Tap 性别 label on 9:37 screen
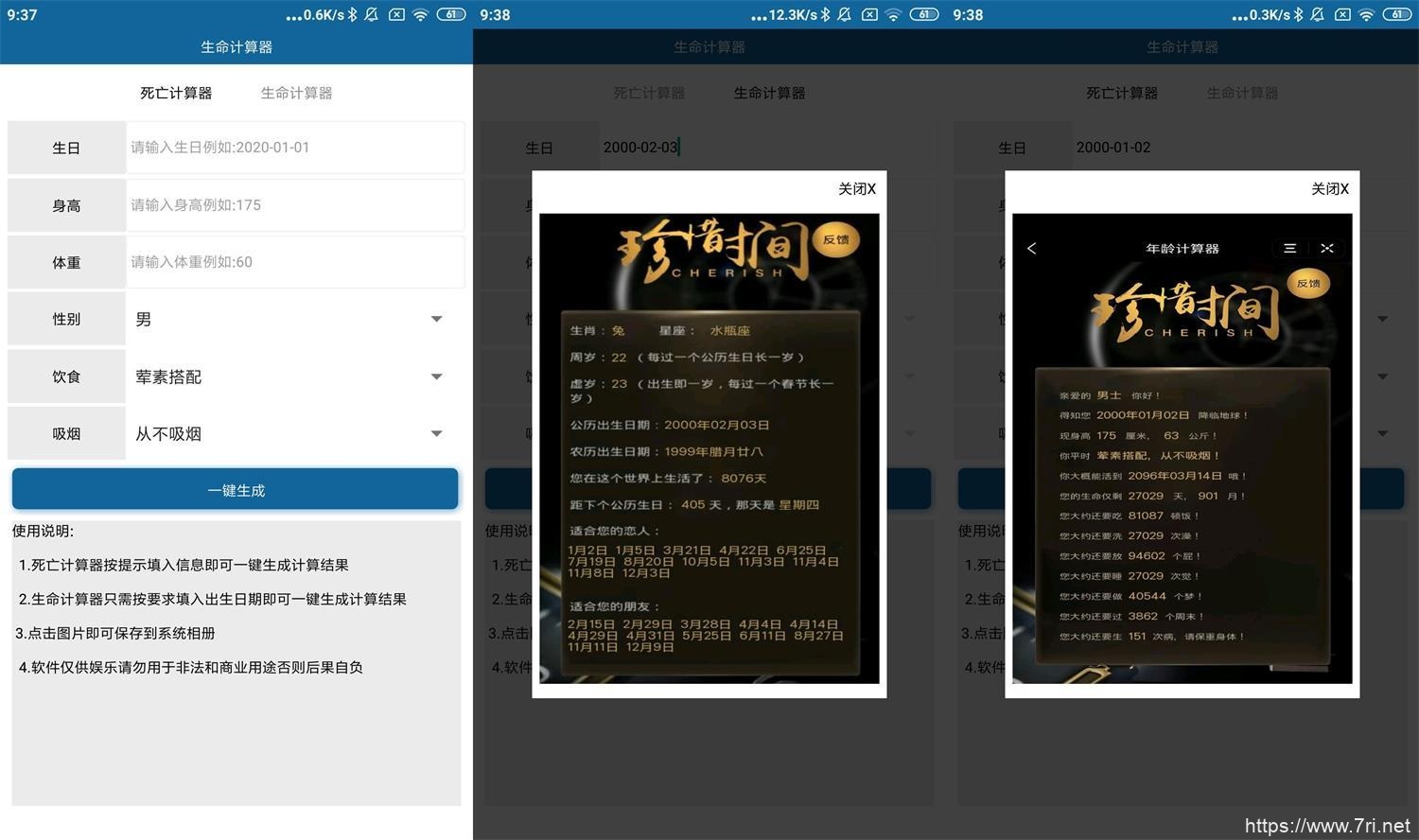The height and width of the screenshot is (840, 1419). (66, 319)
